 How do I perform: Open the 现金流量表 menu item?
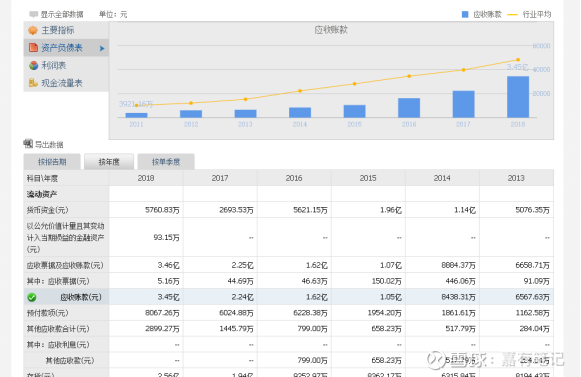point(62,83)
